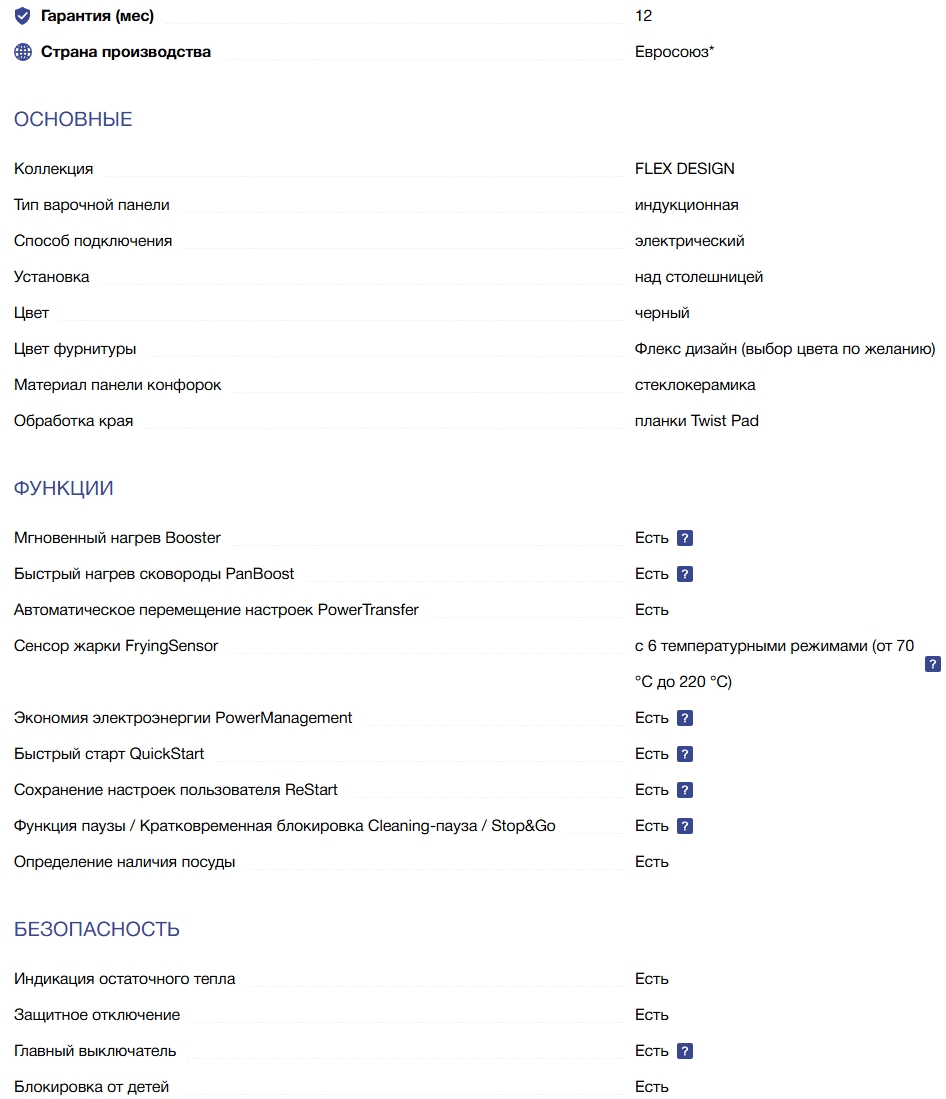
Task: Click the warranty shield icon
Action: tap(23, 16)
